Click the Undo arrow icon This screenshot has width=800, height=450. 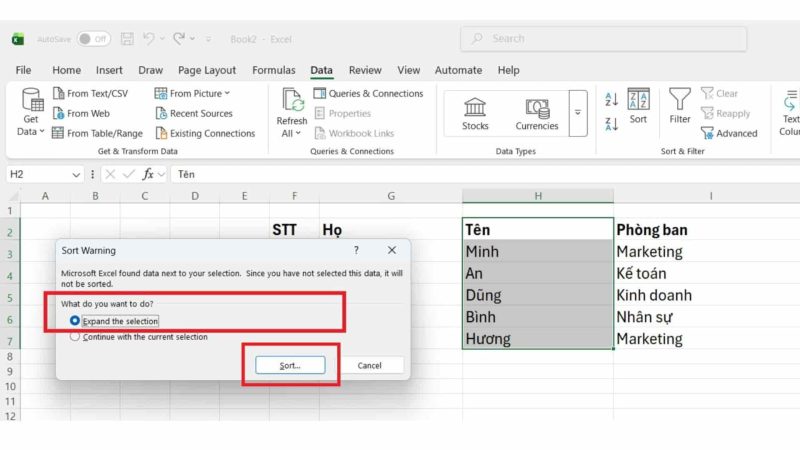(x=148, y=38)
